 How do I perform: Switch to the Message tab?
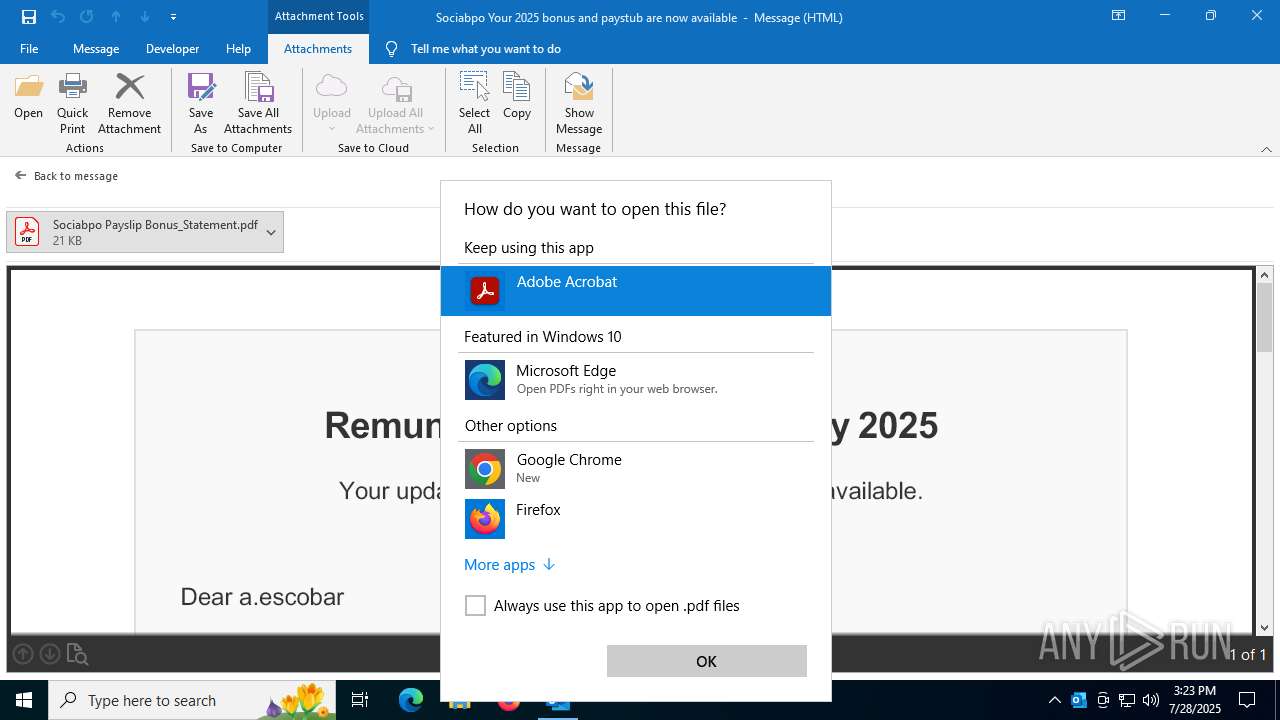pyautogui.click(x=96, y=49)
